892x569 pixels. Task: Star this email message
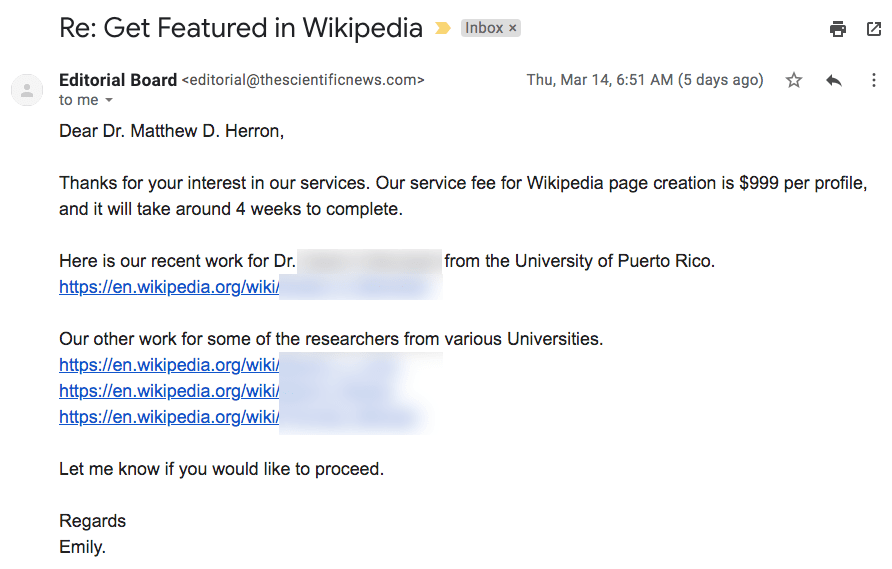point(794,80)
